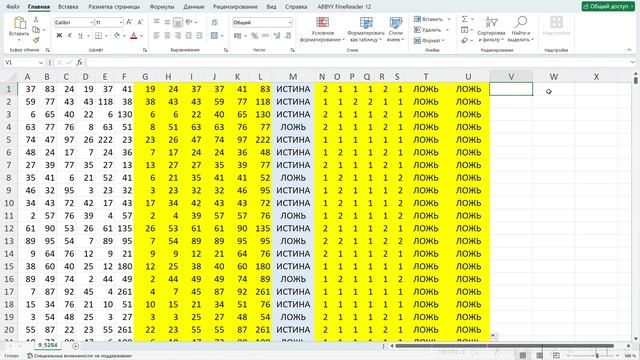Expand the formula bar chevron
The image size is (640, 360).
633,62
